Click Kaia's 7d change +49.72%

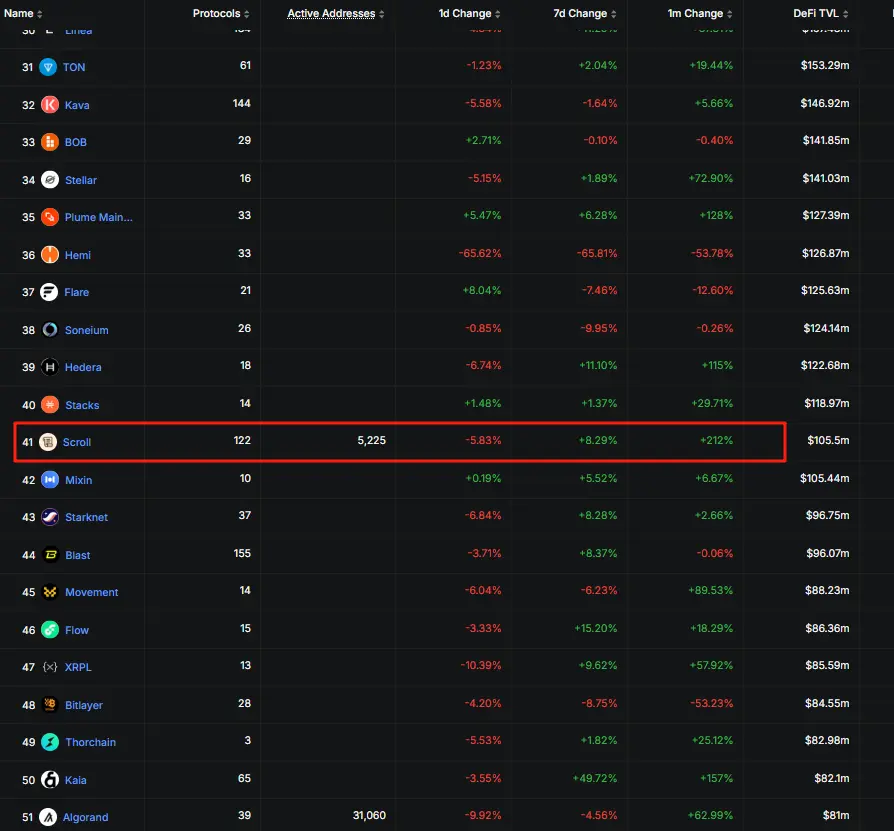pyautogui.click(x=595, y=778)
